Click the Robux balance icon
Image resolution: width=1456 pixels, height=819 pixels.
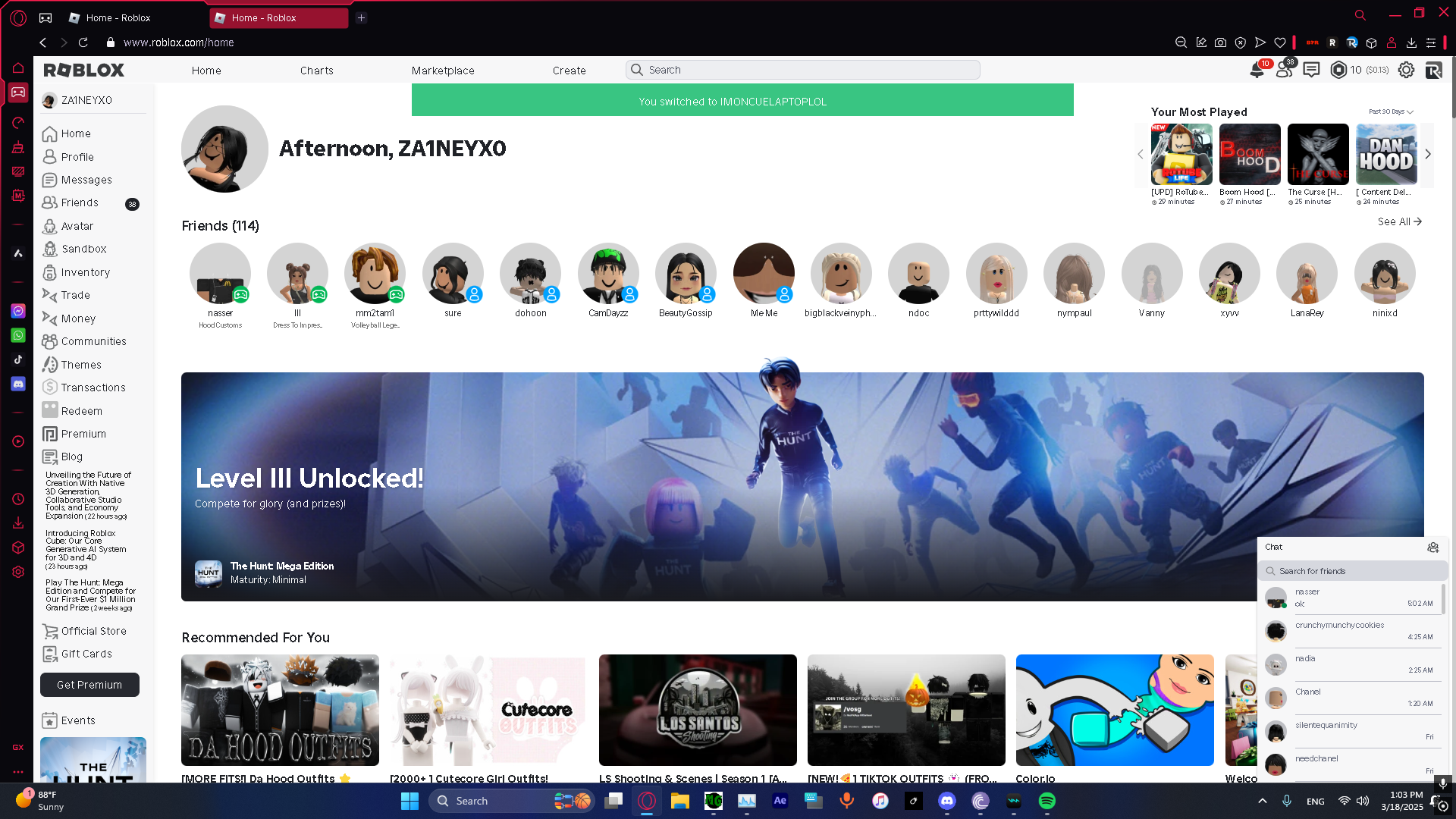click(x=1338, y=70)
